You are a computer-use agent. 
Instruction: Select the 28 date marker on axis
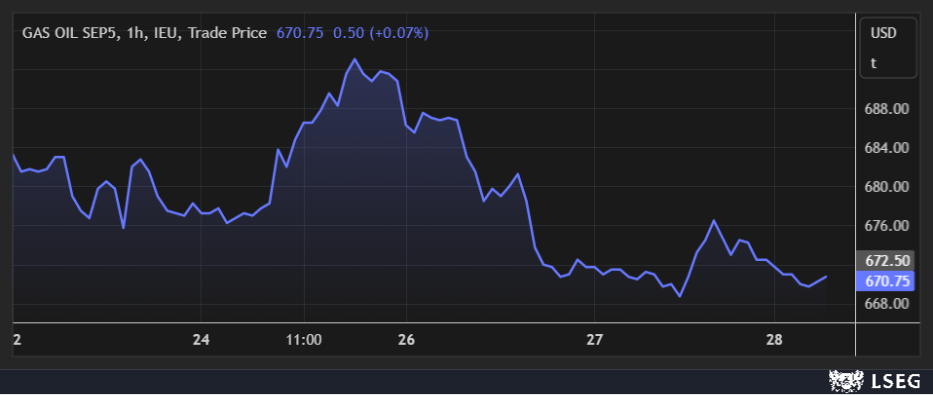tap(774, 340)
